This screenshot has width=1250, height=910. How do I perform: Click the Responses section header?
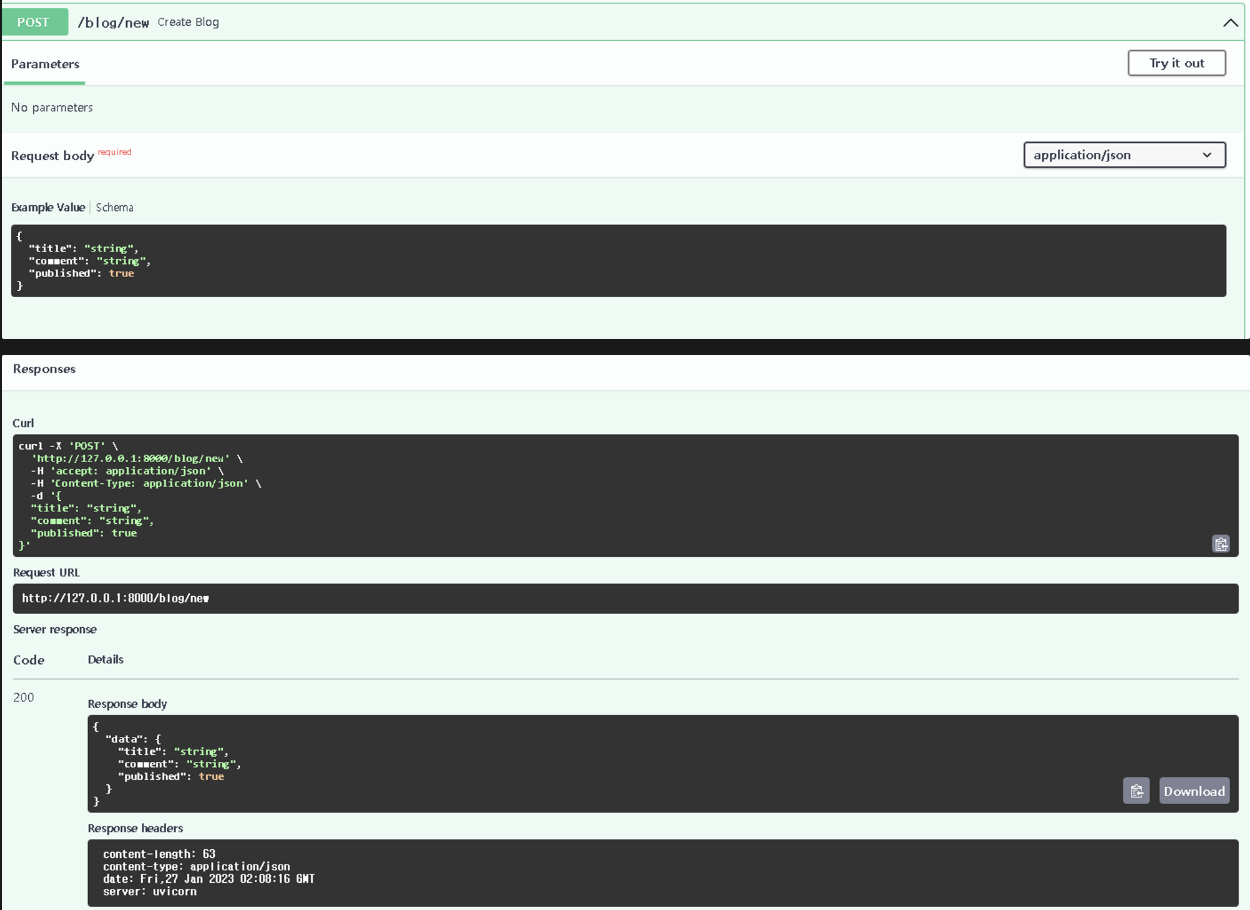coord(44,369)
